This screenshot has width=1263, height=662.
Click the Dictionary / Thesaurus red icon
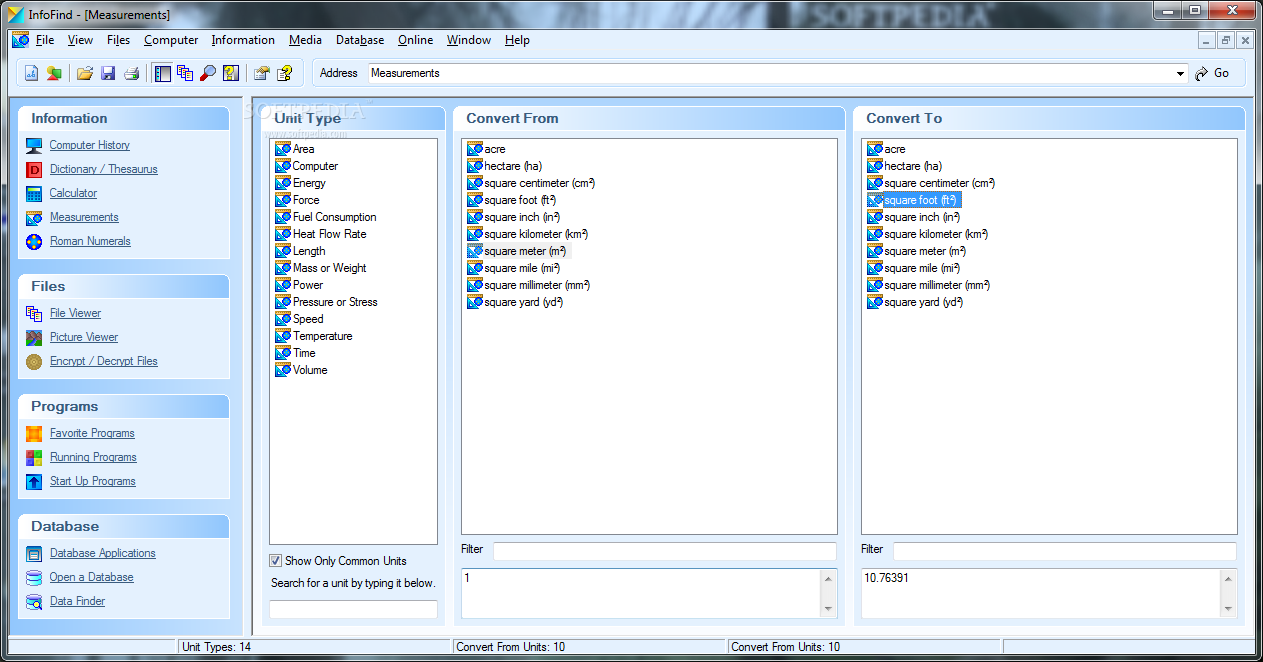coord(34,169)
